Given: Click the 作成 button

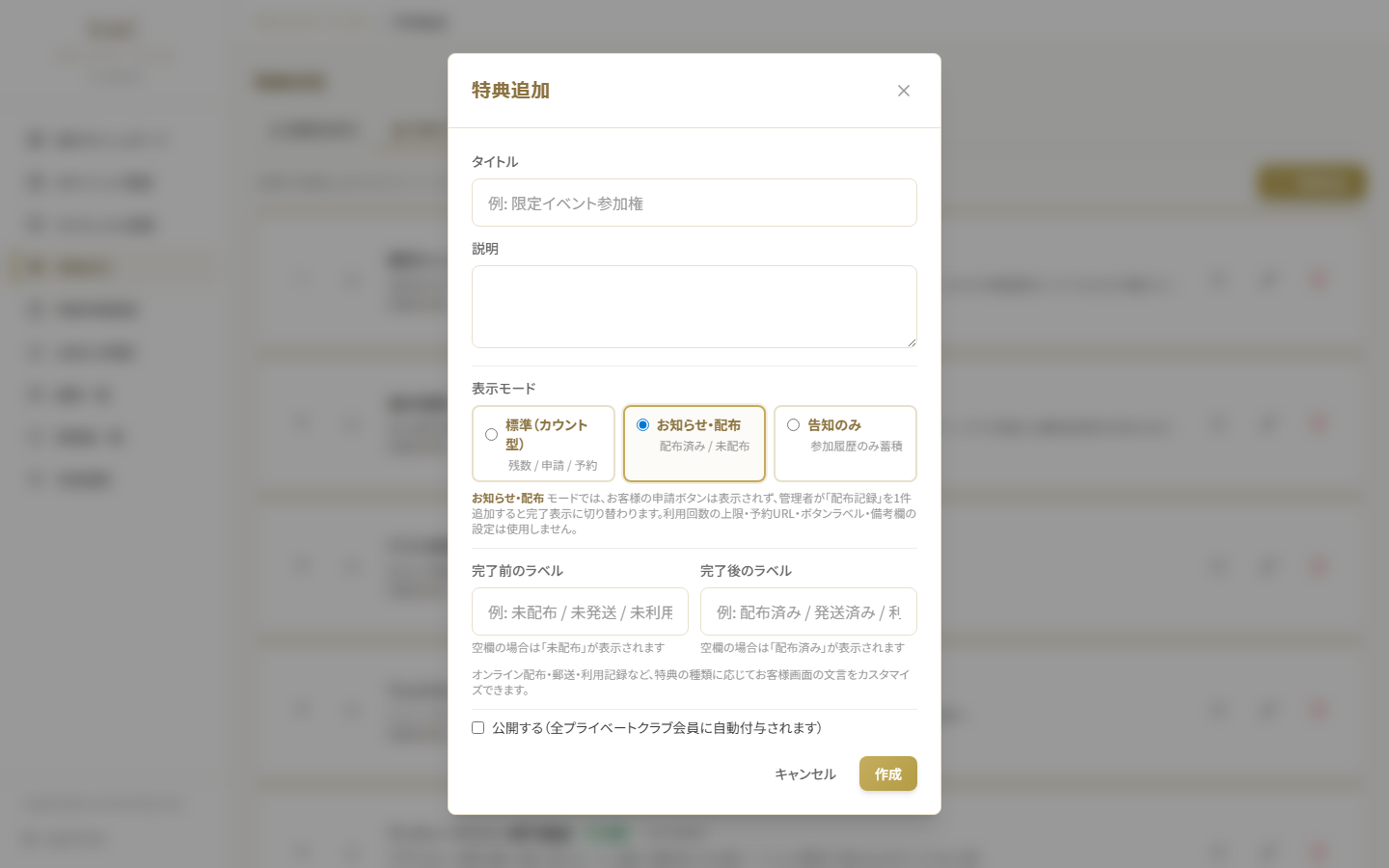Looking at the screenshot, I should [888, 773].
